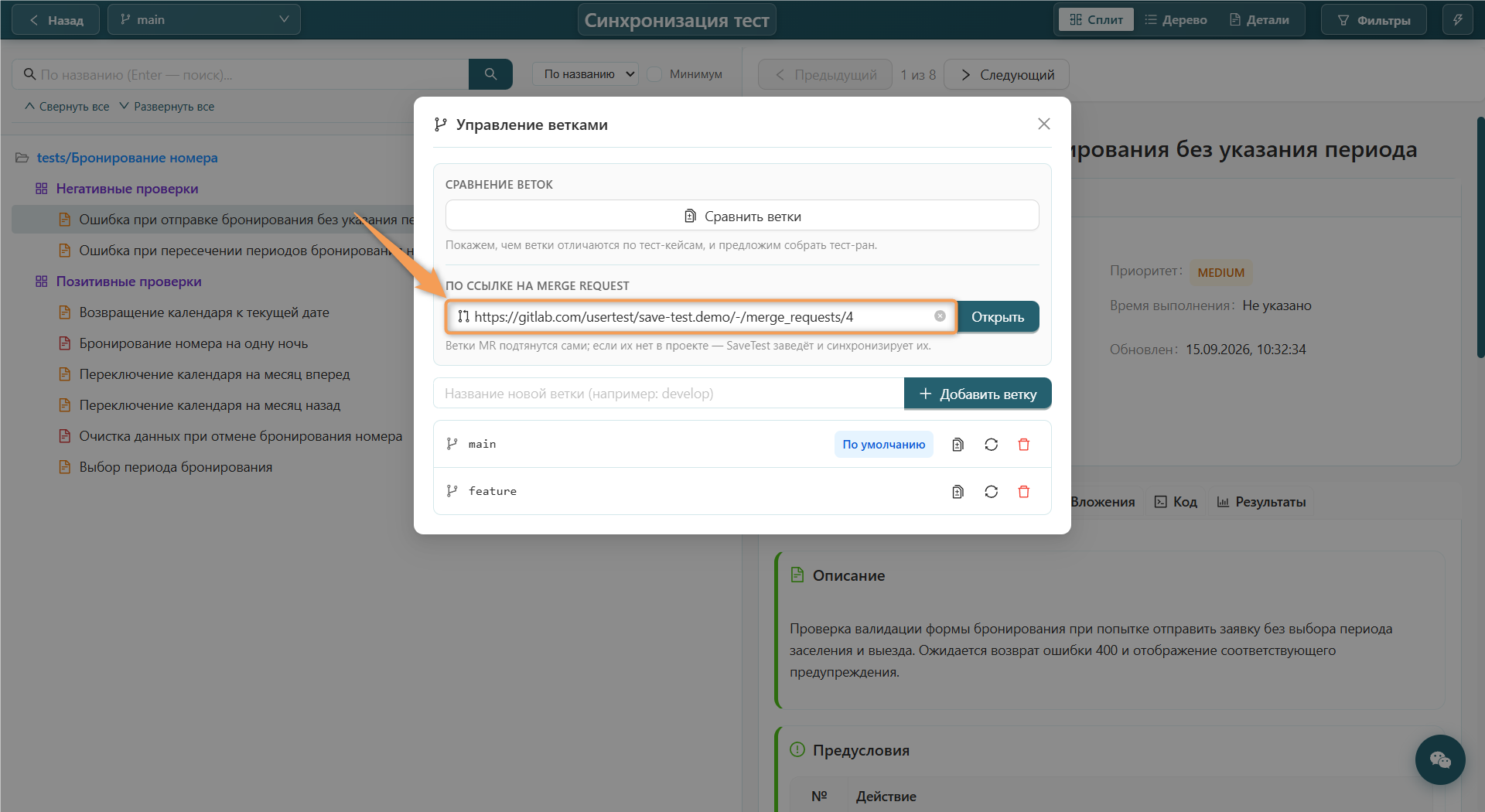Switch to Детали view
Screen dimensions: 1485x812
pyautogui.click(x=1259, y=20)
